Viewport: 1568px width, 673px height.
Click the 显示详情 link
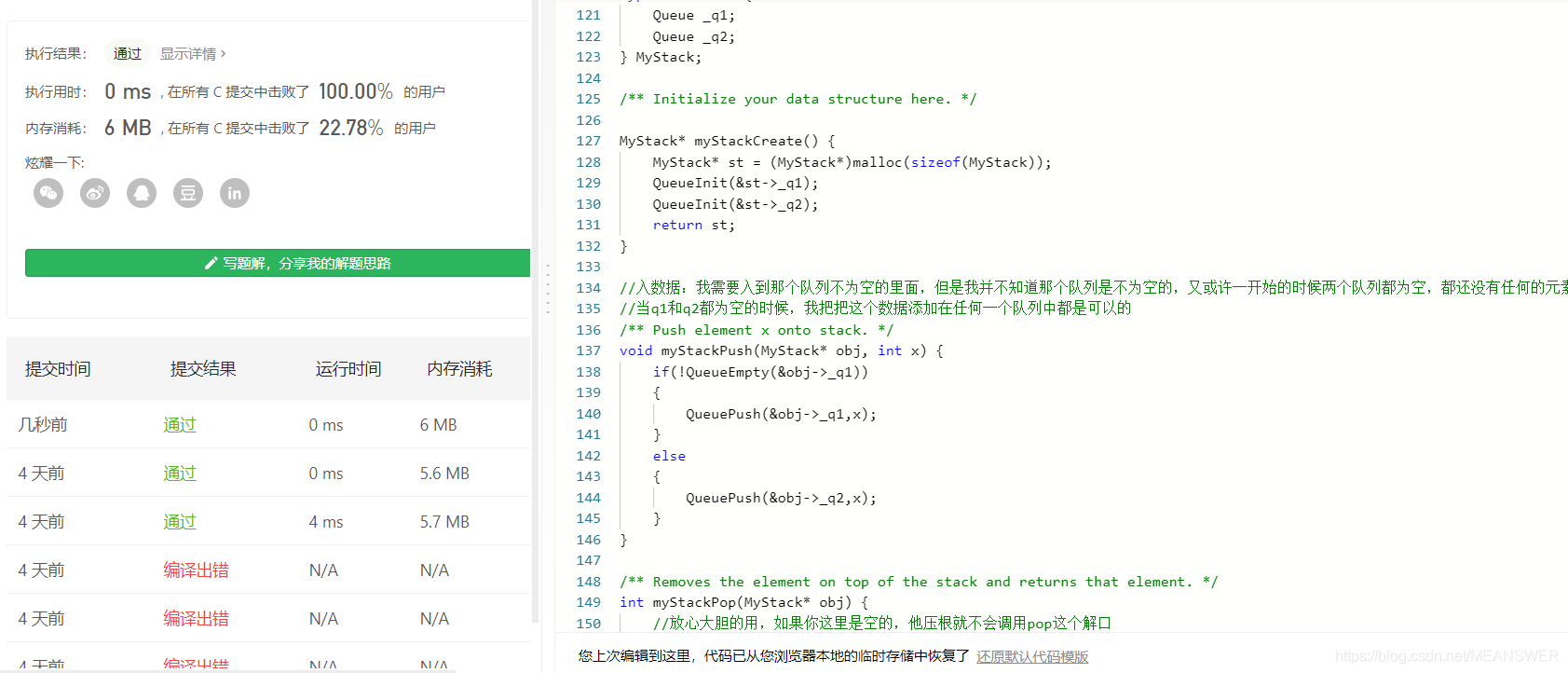pyautogui.click(x=188, y=54)
